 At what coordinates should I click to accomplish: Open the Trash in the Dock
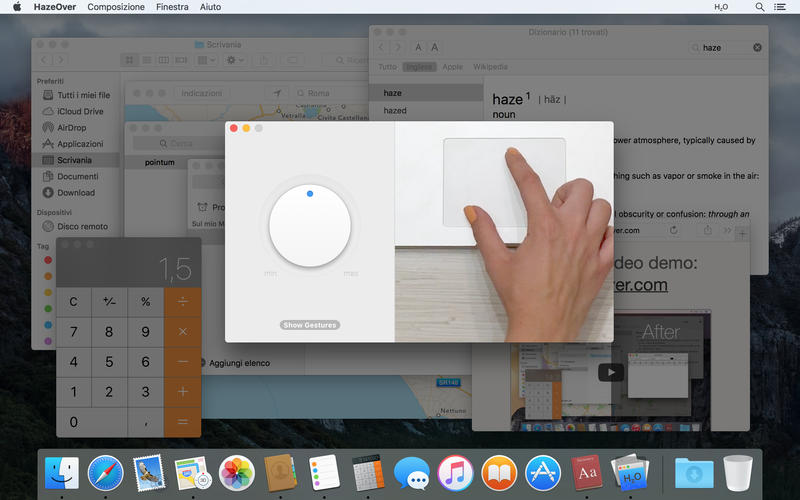coord(738,473)
